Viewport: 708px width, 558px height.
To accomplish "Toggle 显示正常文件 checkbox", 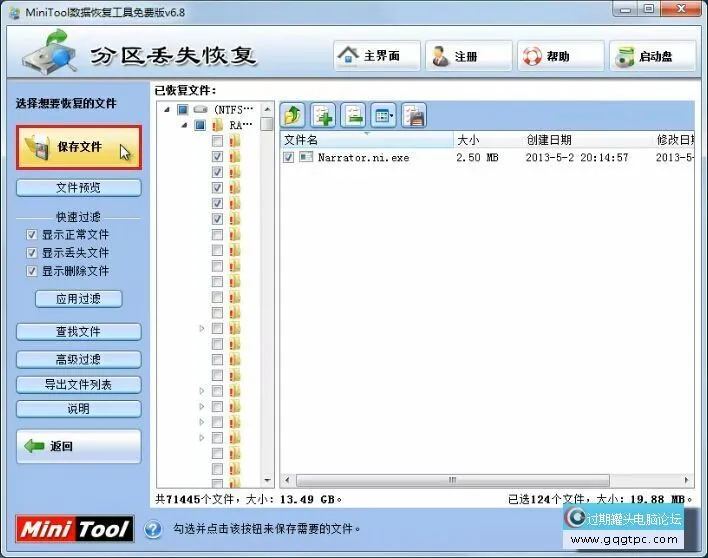I will coord(31,235).
